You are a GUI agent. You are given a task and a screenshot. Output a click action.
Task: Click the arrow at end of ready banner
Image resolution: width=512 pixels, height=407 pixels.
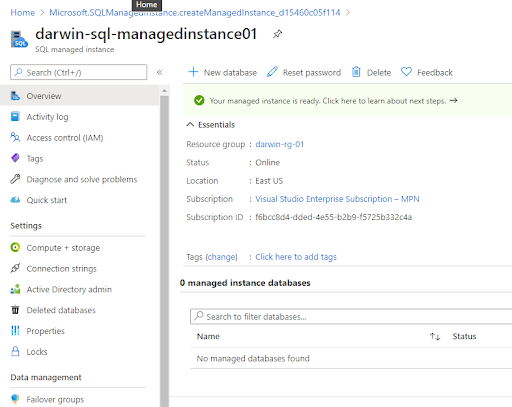coord(453,100)
